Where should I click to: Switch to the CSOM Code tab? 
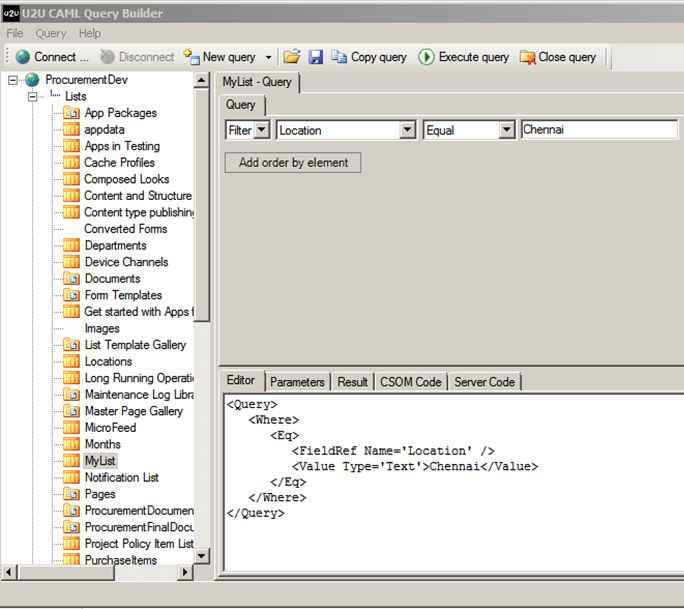click(410, 382)
